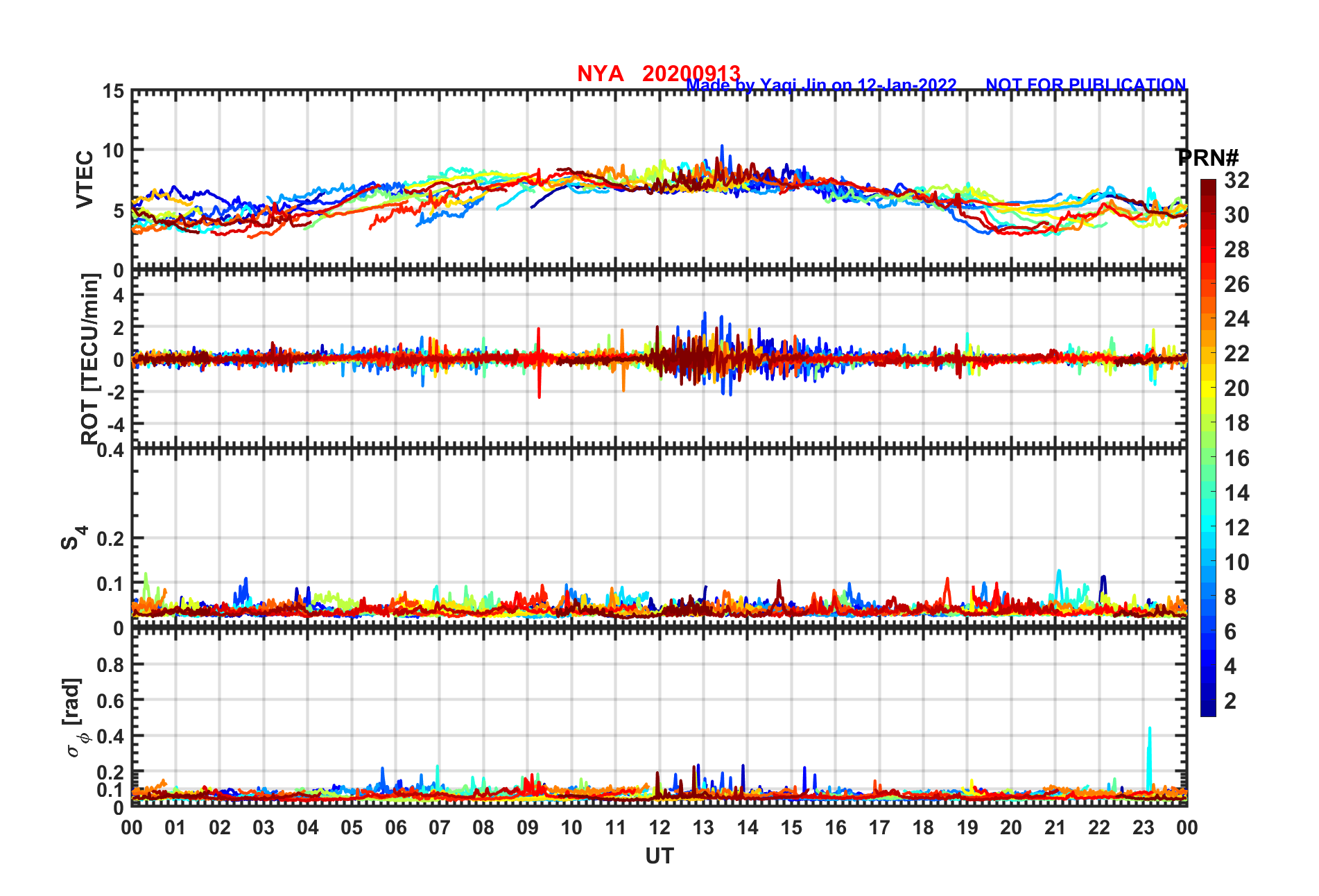Click the "23" hour tick on the UT axis
The width and height of the screenshot is (1319, 896).
point(1144,827)
